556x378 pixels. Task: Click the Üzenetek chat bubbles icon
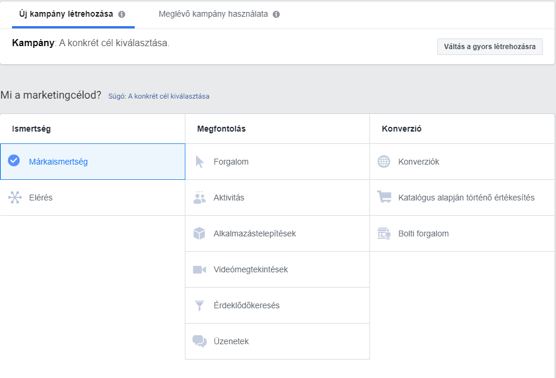(200, 341)
